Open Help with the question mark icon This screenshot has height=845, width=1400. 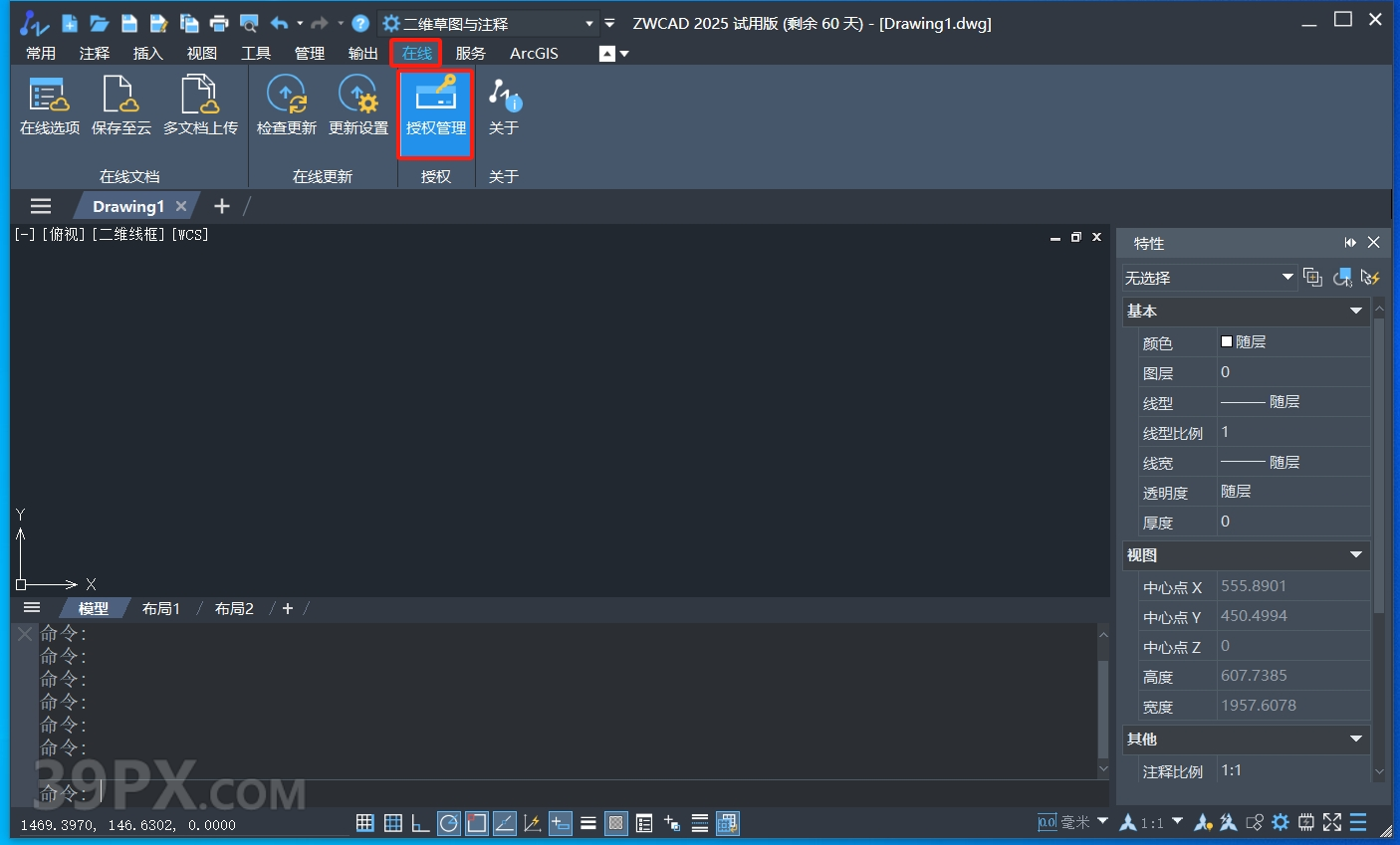click(x=360, y=23)
